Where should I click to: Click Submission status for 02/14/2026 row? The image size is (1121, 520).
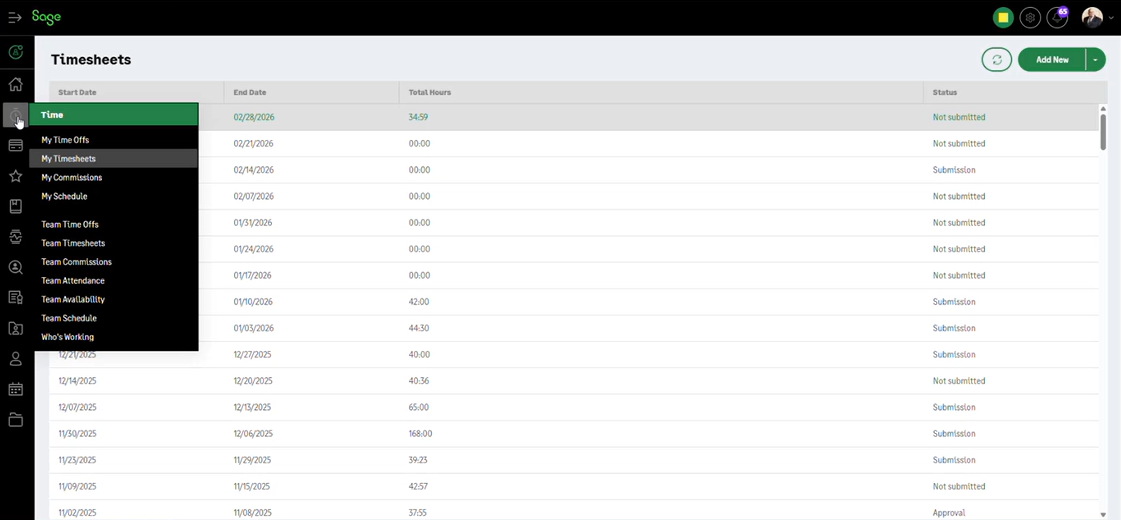pos(954,170)
